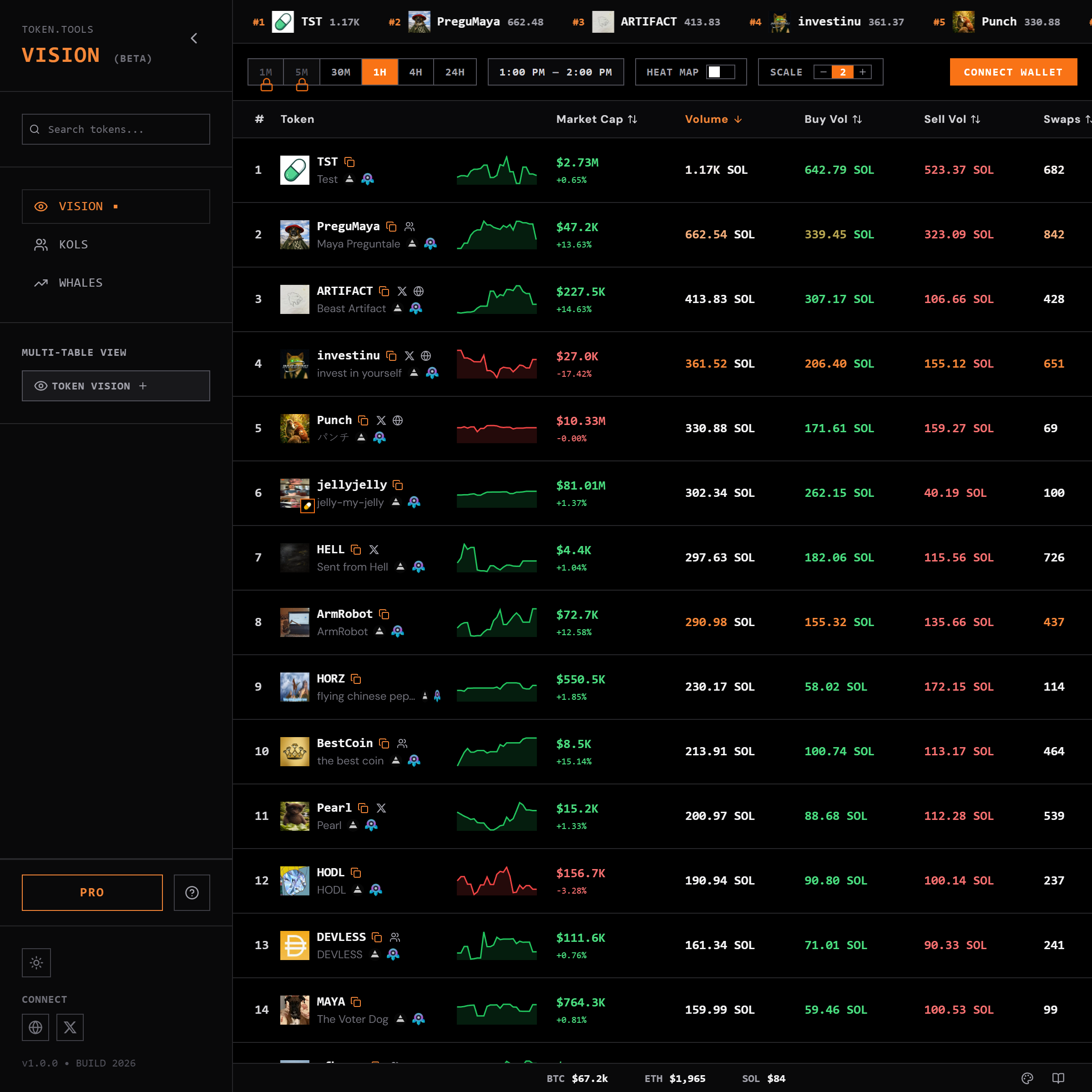
Task: Increase the scale with the plus control
Action: tap(863, 72)
